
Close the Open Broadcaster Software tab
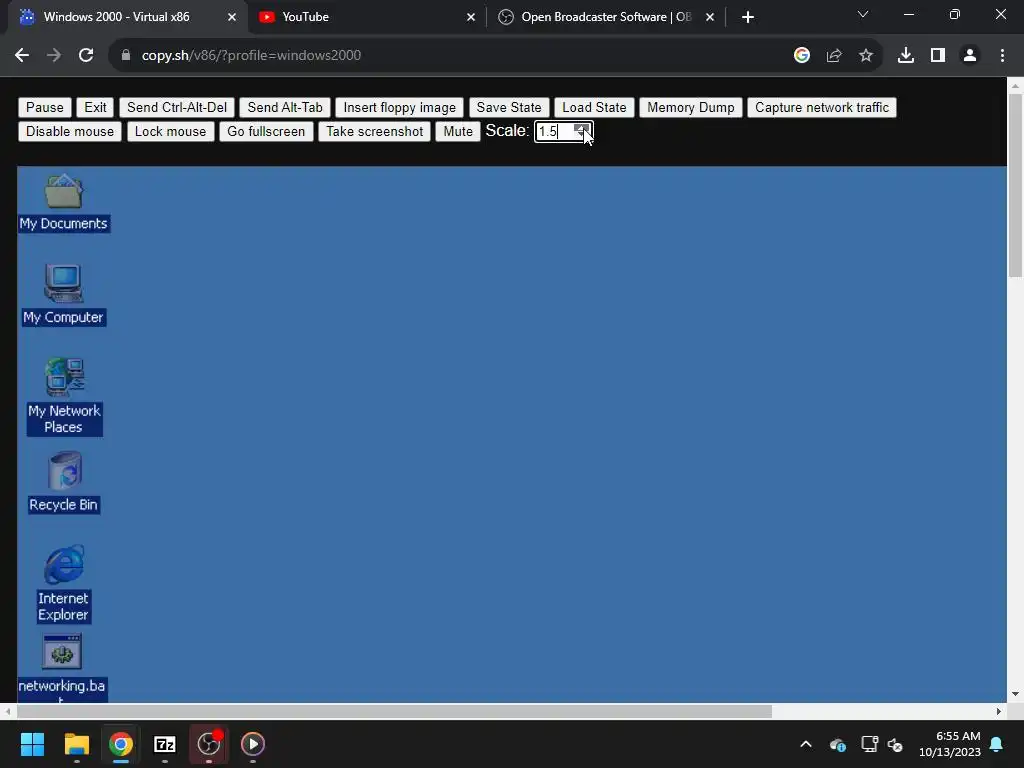coord(710,17)
